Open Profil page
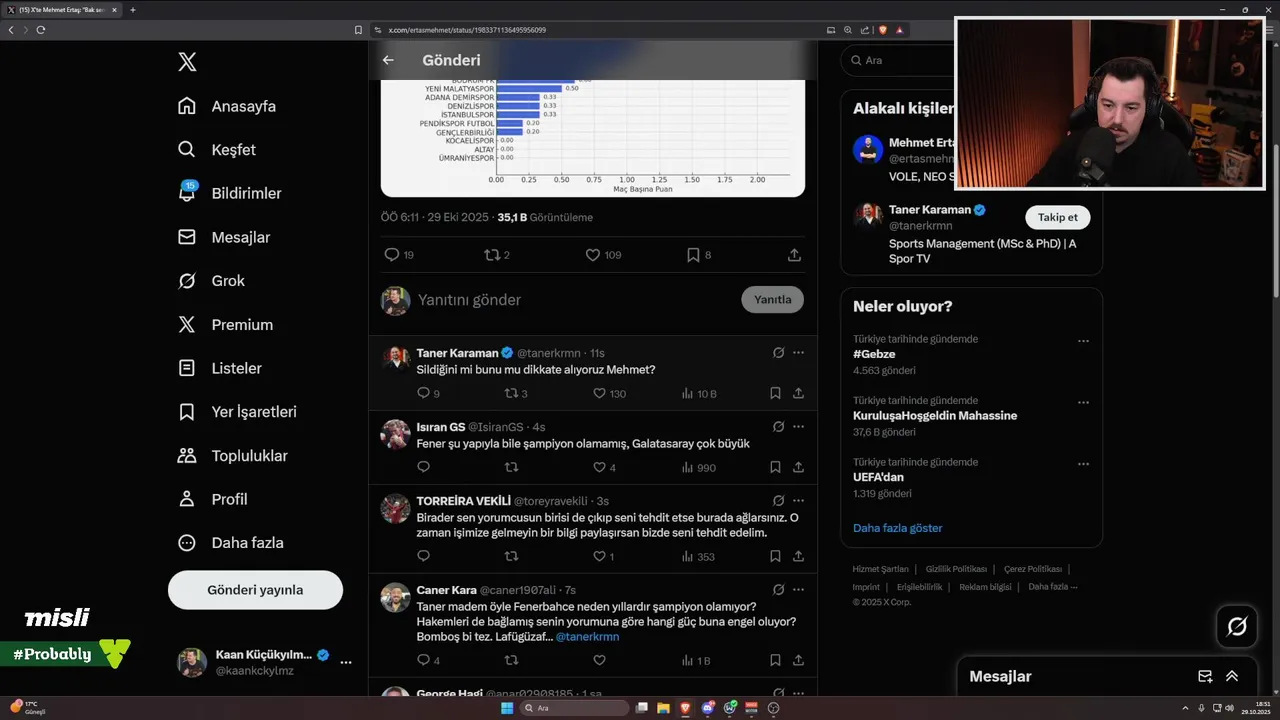The width and height of the screenshot is (1280, 720). click(x=212, y=499)
